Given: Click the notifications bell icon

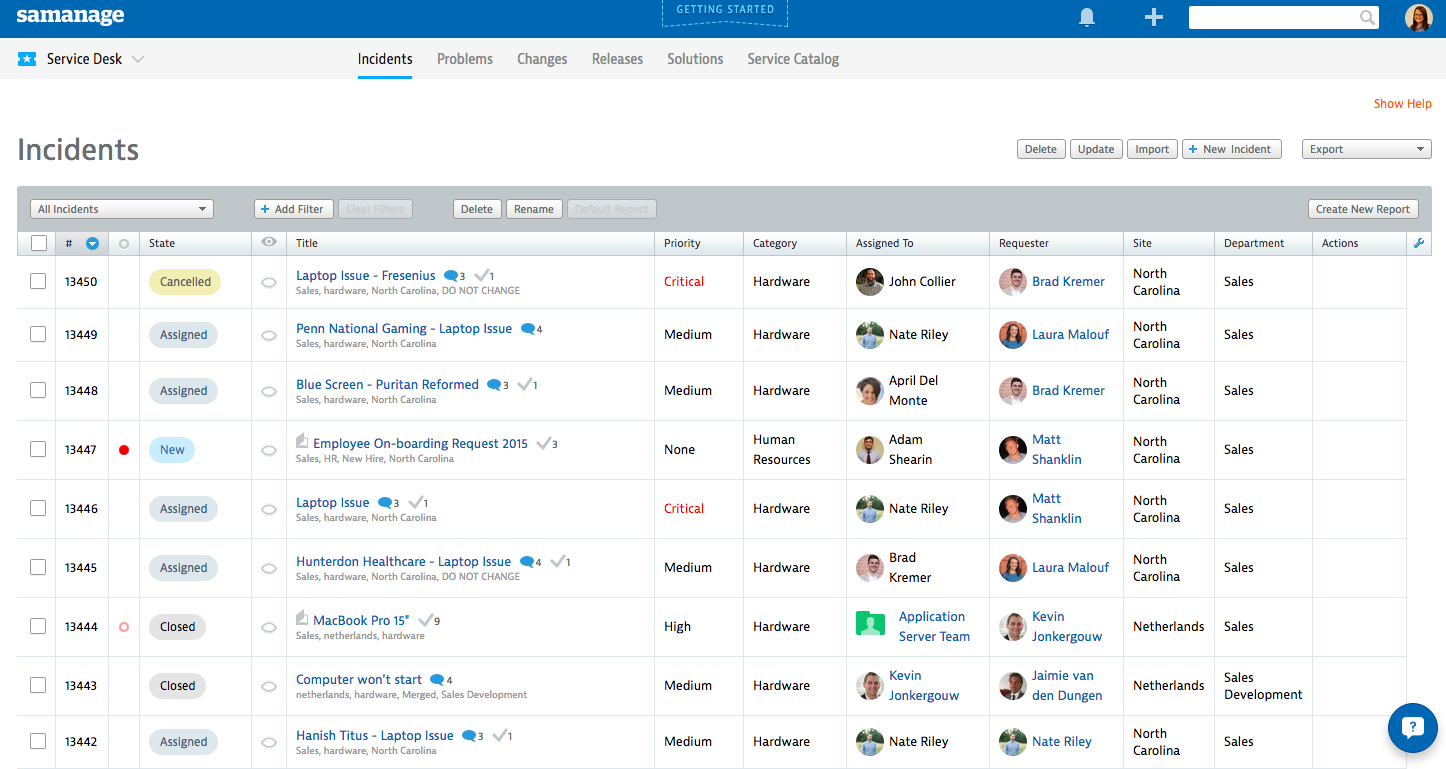Looking at the screenshot, I should [x=1087, y=17].
